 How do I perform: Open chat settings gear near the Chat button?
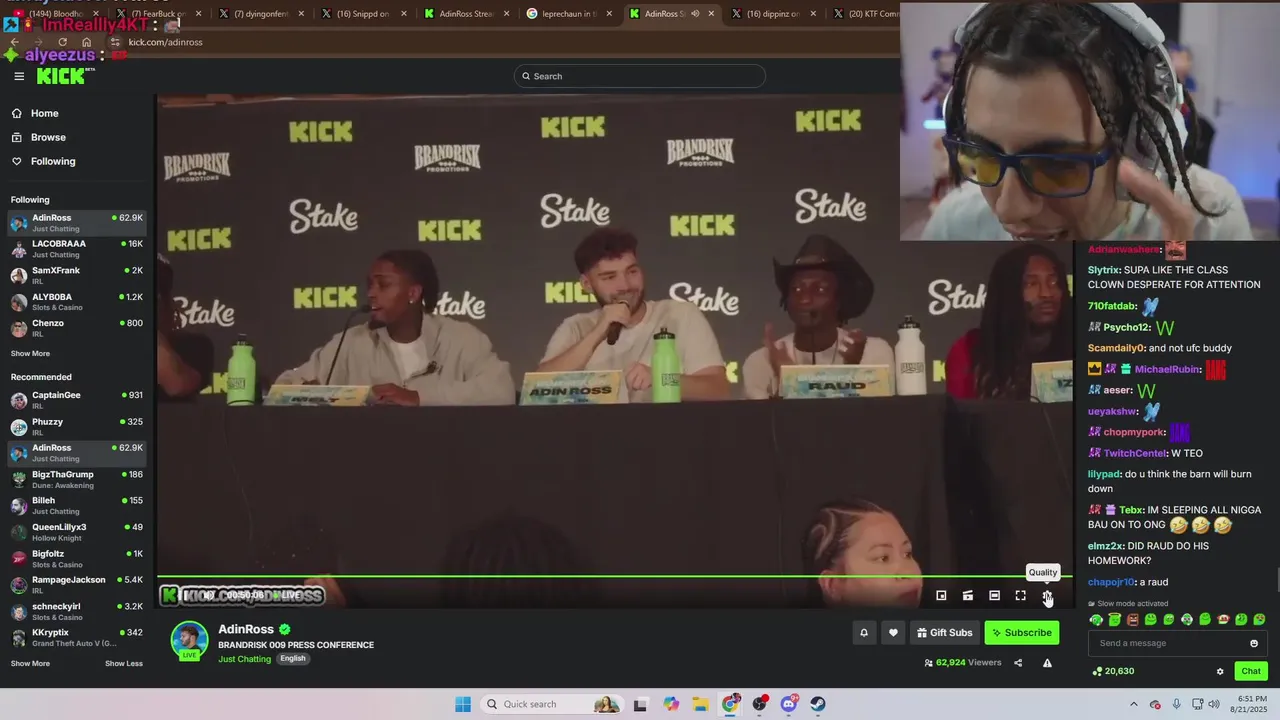(x=1220, y=671)
